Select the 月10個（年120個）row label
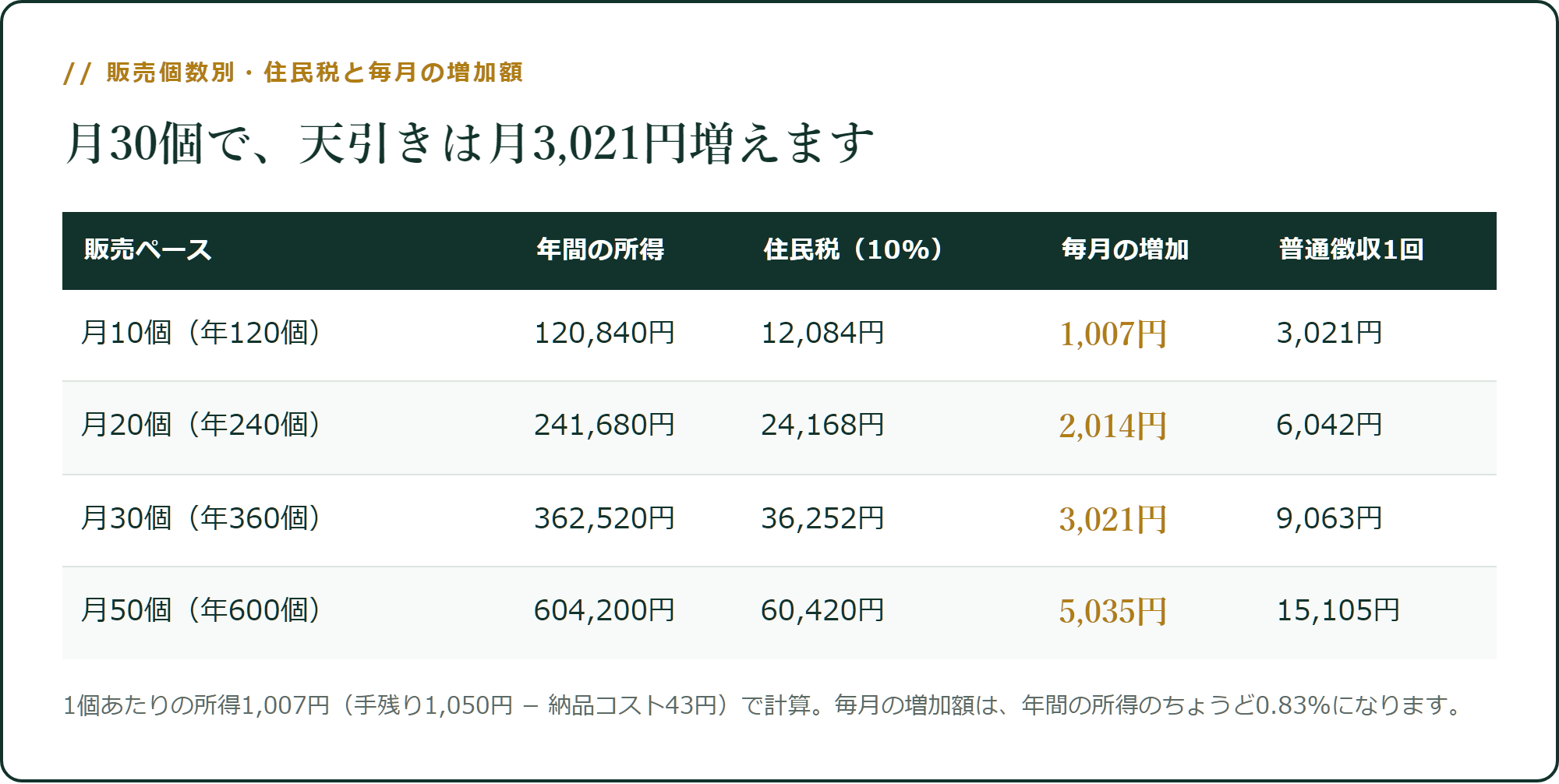The height and width of the screenshot is (784, 1559). pyautogui.click(x=201, y=333)
